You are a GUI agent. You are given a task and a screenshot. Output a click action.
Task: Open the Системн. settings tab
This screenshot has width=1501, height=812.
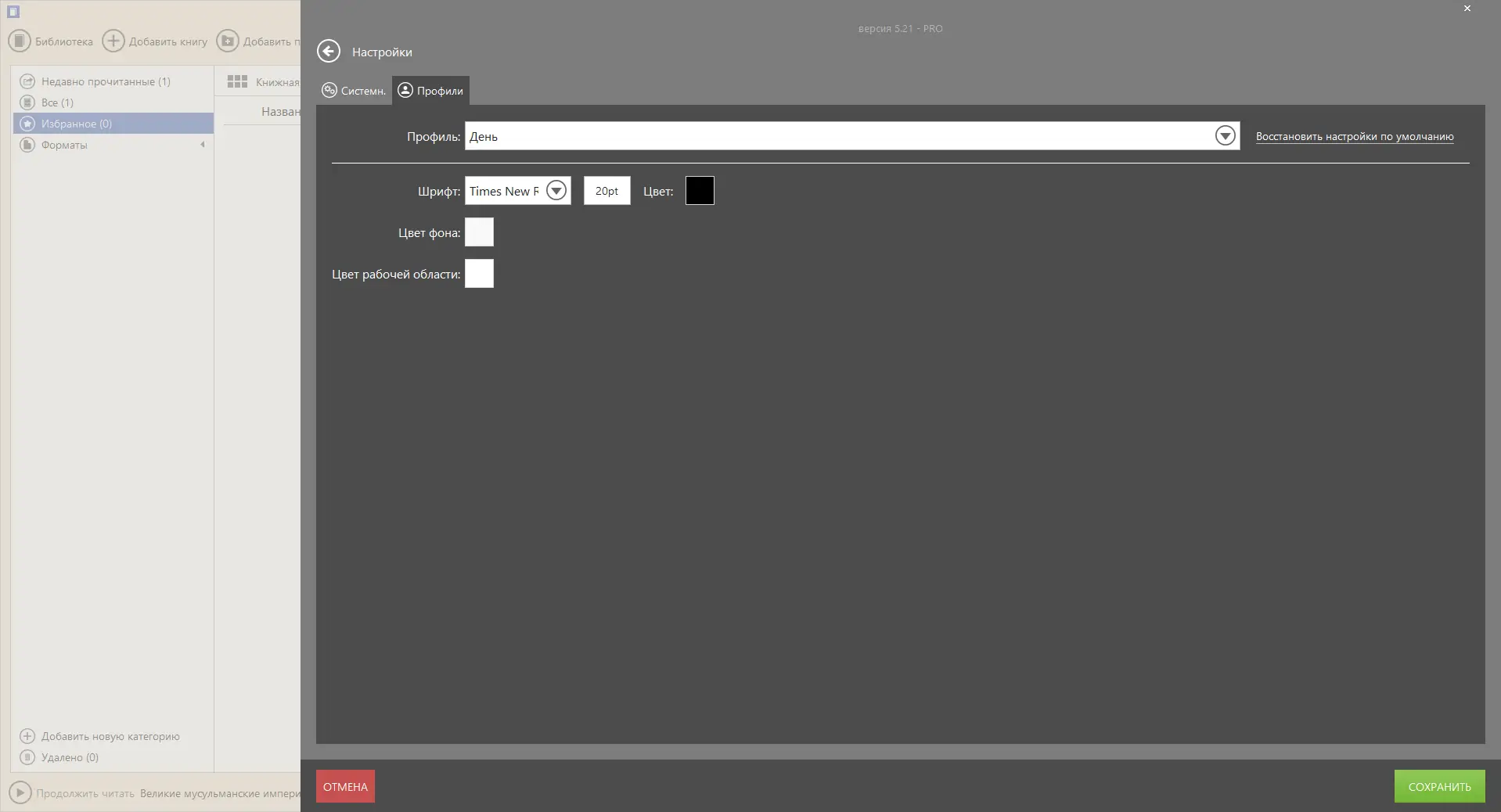pos(354,91)
